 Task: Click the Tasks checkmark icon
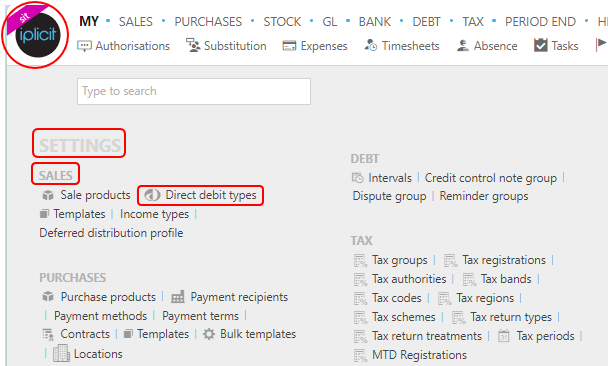[541, 45]
